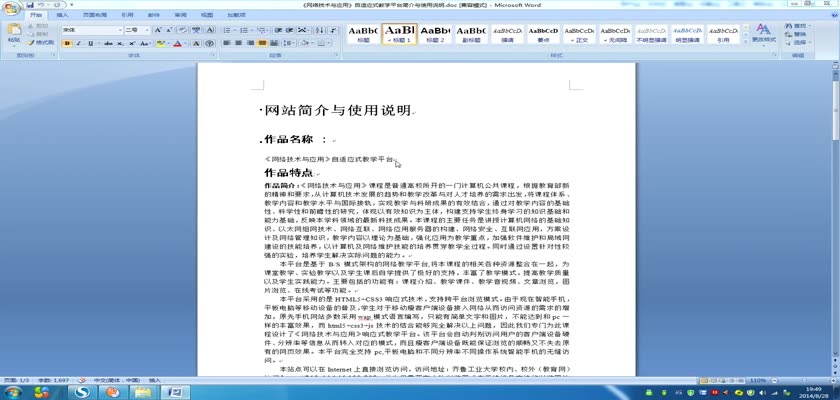Open the 邮件 (Mailings) tab
The image size is (840, 400).
click(x=154, y=15)
